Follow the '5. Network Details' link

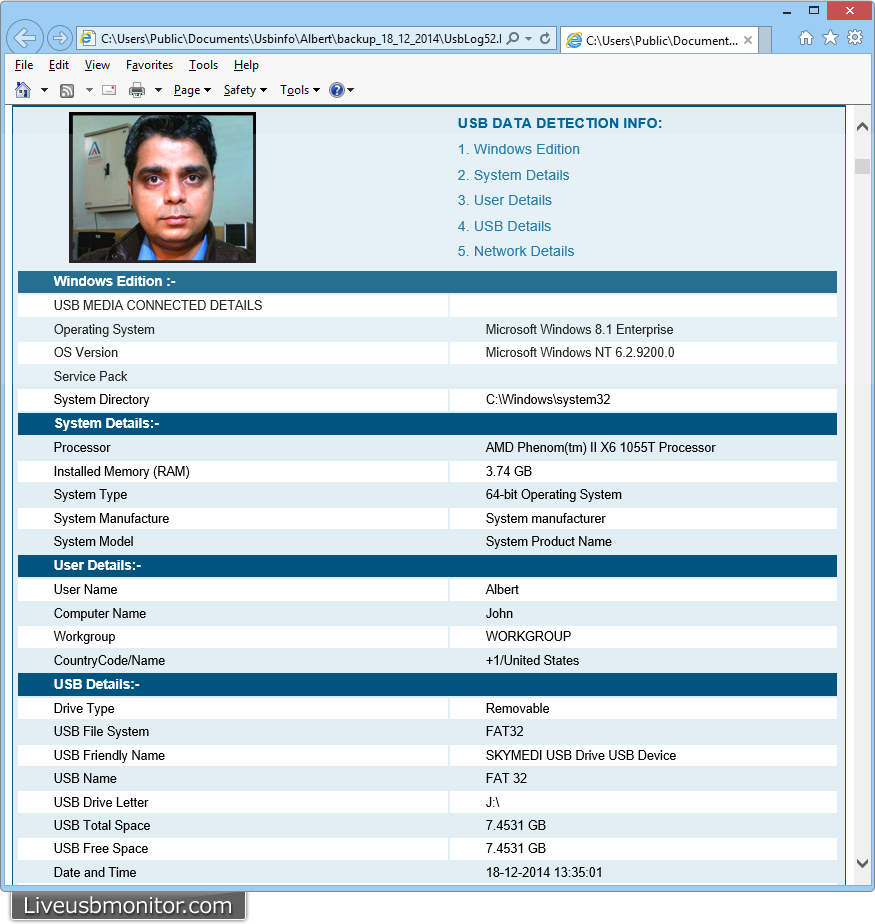click(x=516, y=251)
